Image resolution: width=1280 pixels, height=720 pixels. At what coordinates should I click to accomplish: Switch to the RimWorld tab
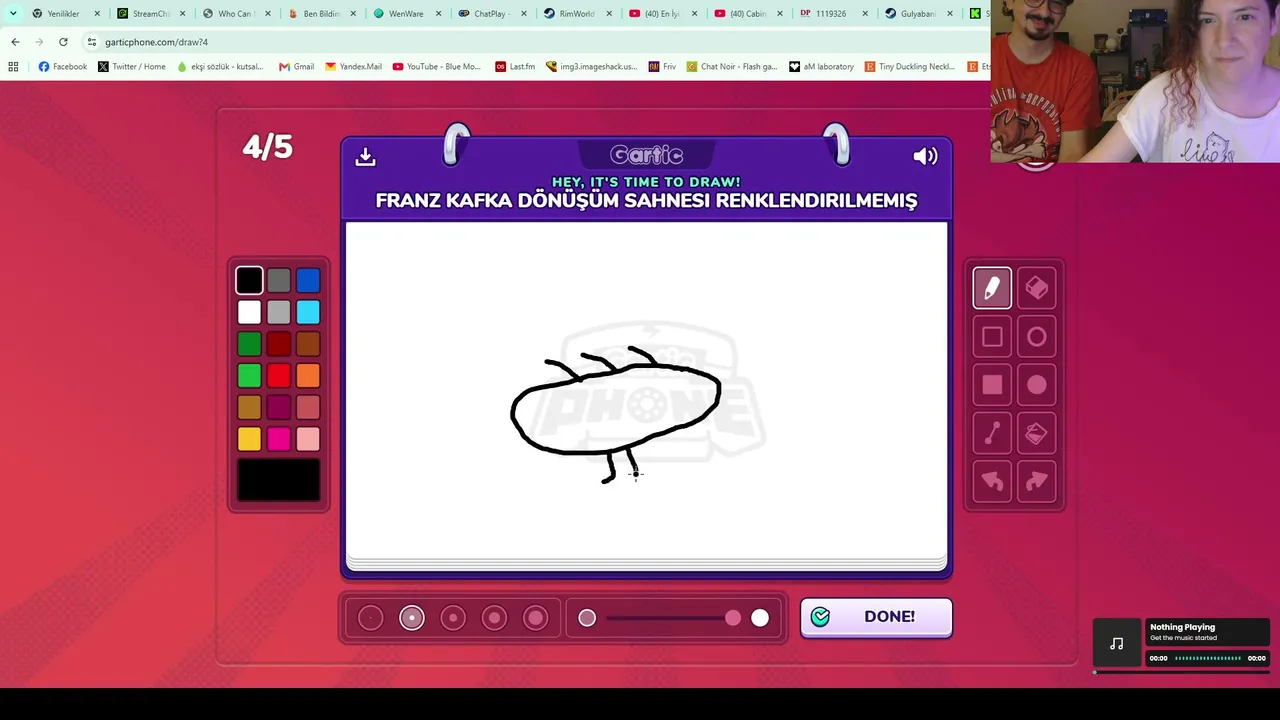click(x=578, y=13)
